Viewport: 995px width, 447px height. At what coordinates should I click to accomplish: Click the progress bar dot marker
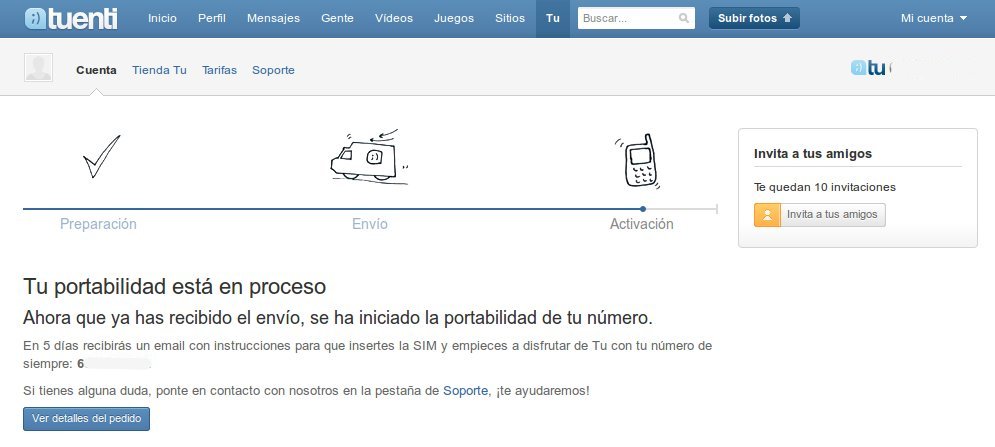[643, 209]
